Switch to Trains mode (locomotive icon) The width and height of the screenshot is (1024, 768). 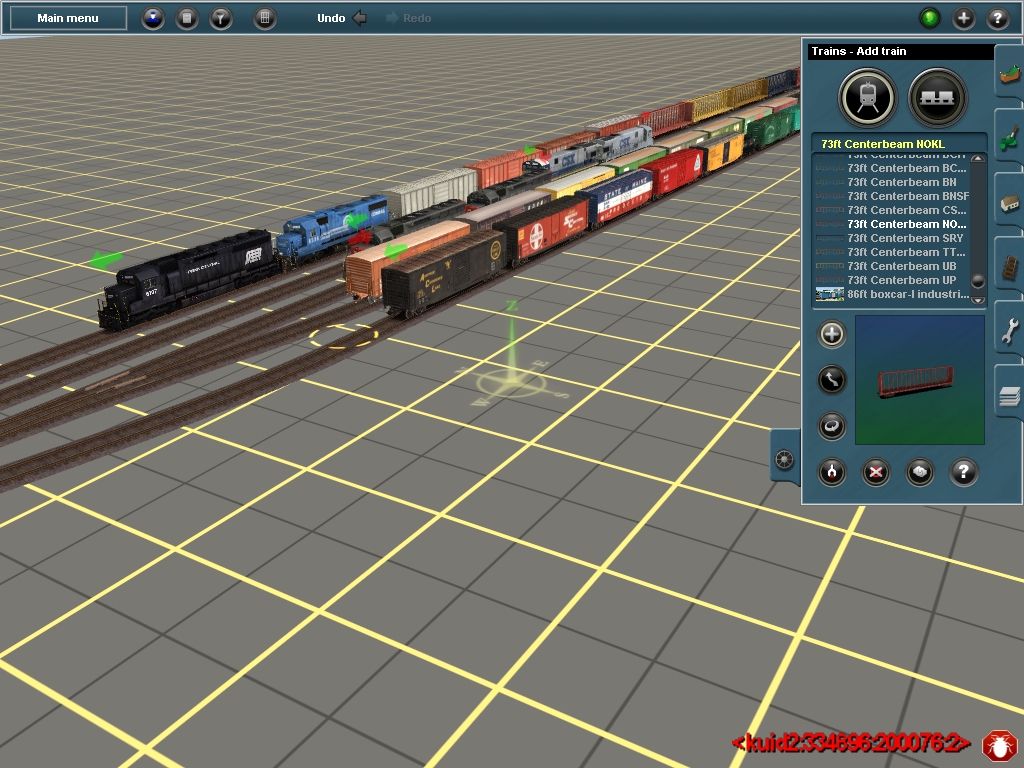867,97
